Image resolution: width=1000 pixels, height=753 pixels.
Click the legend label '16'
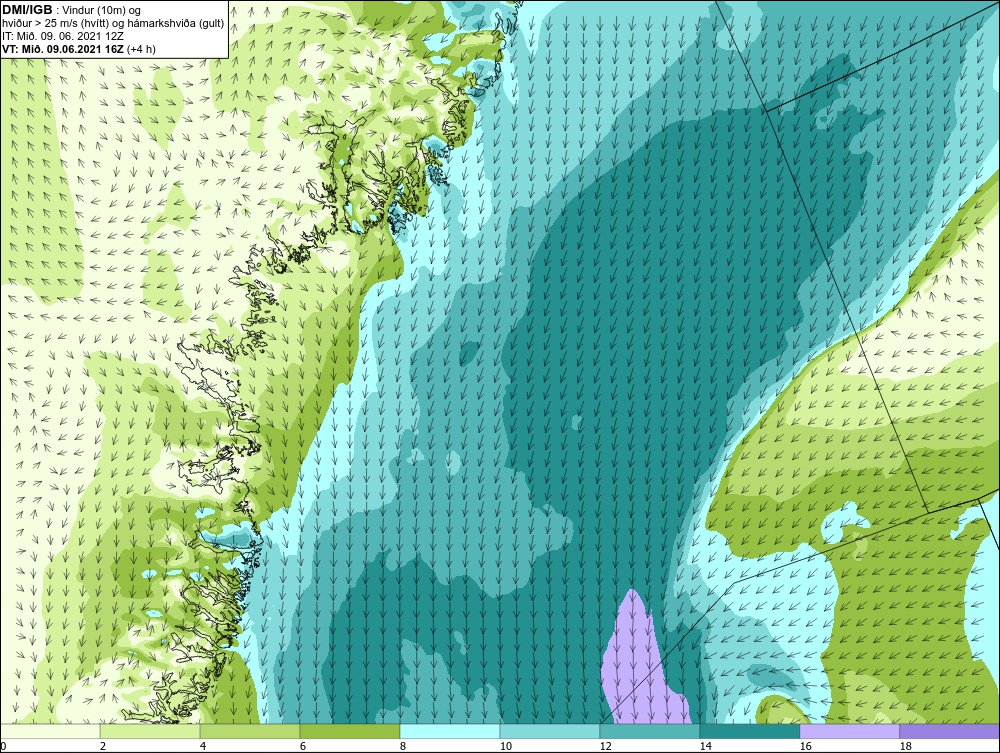(x=805, y=746)
